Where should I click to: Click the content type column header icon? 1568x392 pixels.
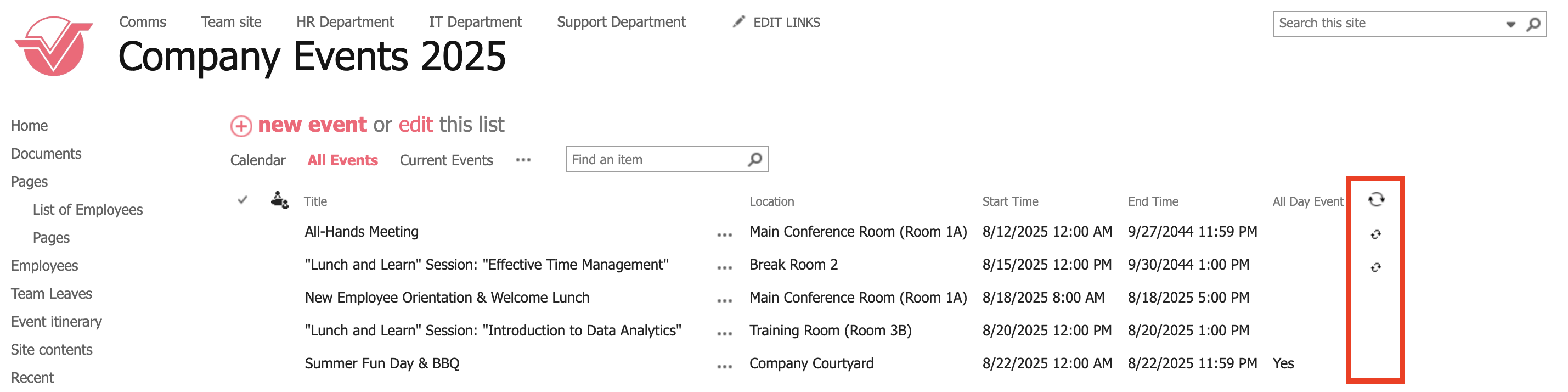[x=279, y=200]
